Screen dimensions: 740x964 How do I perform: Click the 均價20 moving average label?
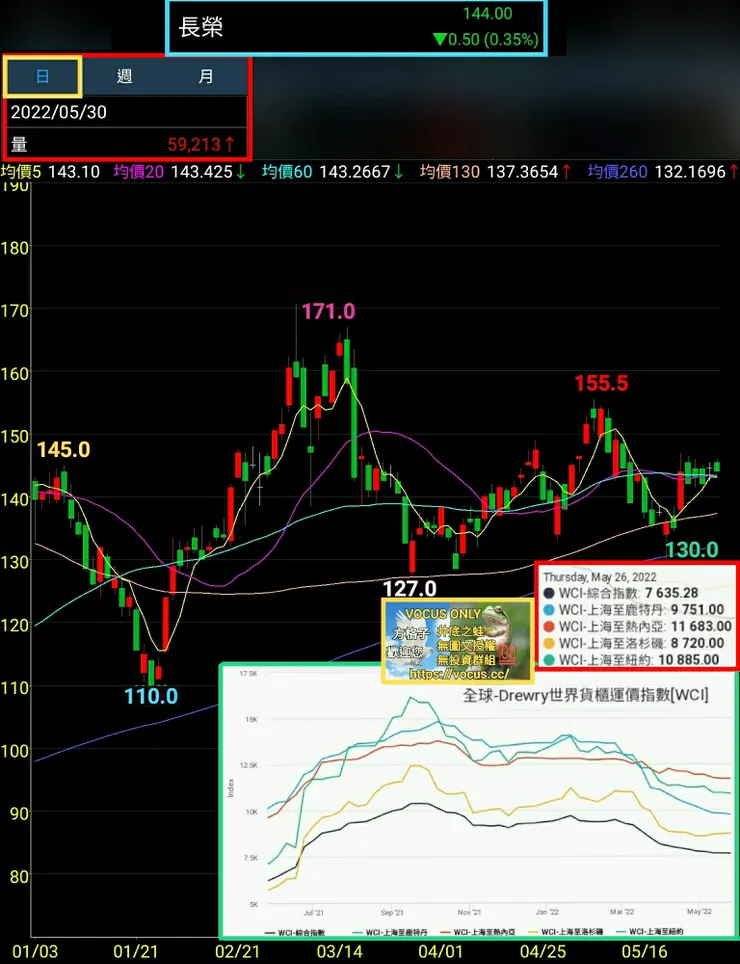tap(138, 172)
